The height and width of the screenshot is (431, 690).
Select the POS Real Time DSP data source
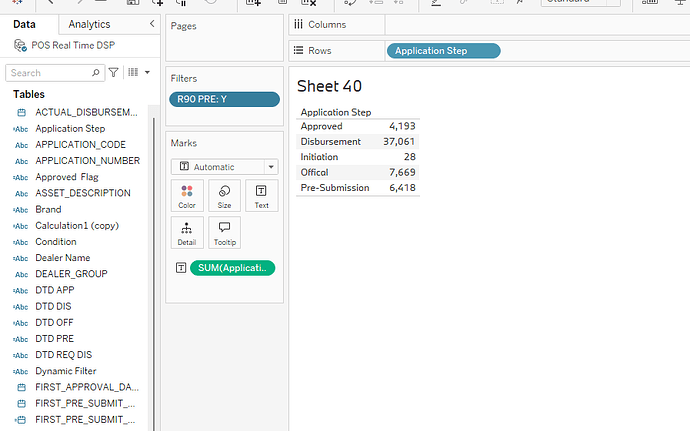tap(73, 45)
